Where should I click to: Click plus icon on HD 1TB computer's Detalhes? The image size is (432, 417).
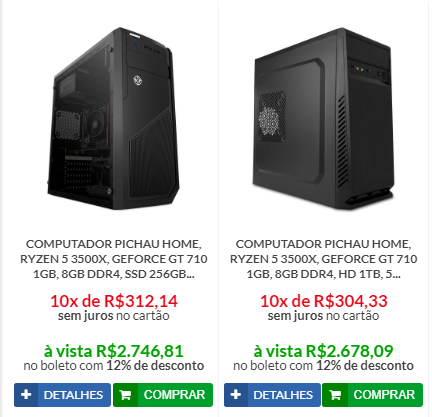(236, 395)
